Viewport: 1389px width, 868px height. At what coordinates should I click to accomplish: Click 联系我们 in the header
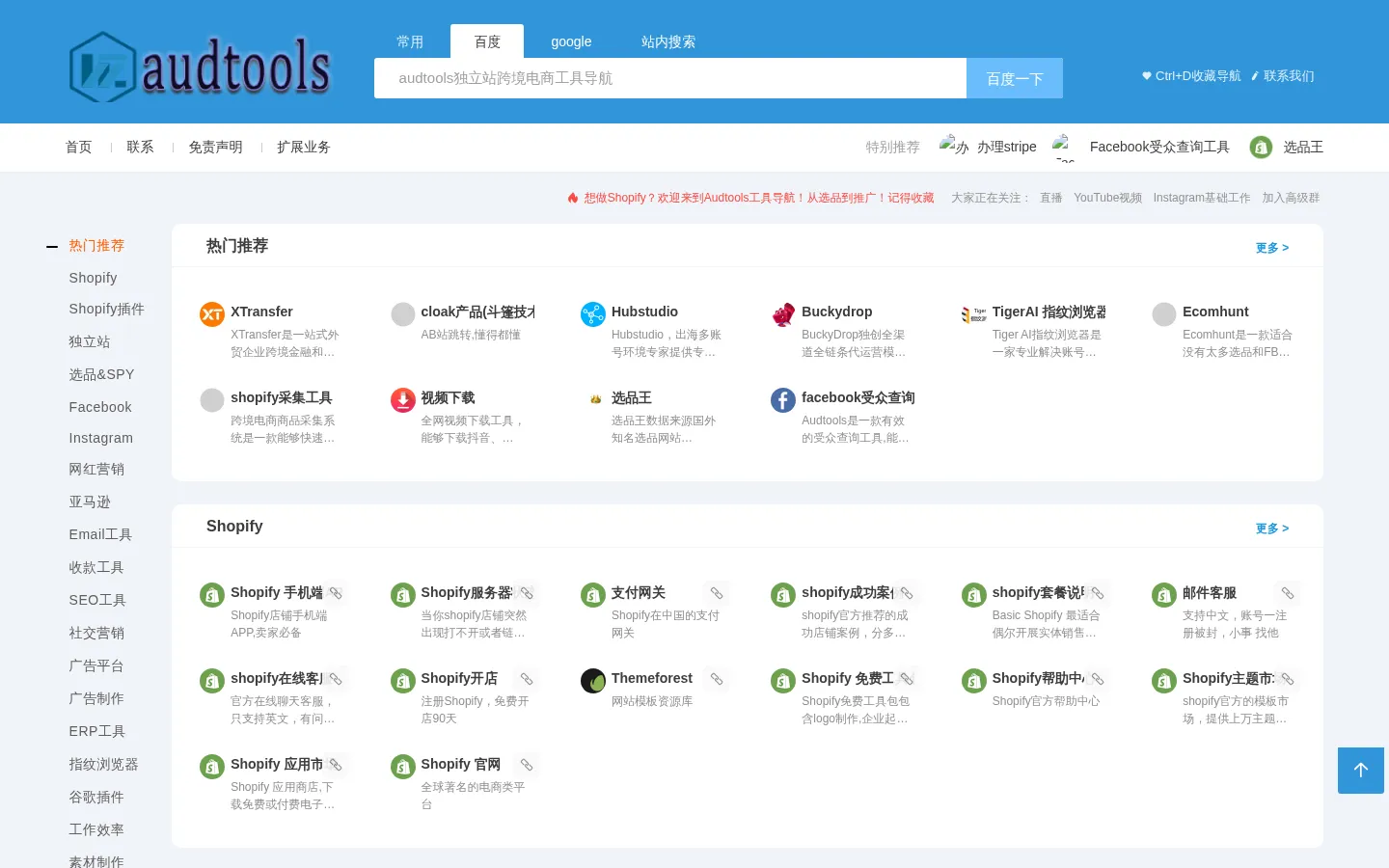tap(1283, 75)
